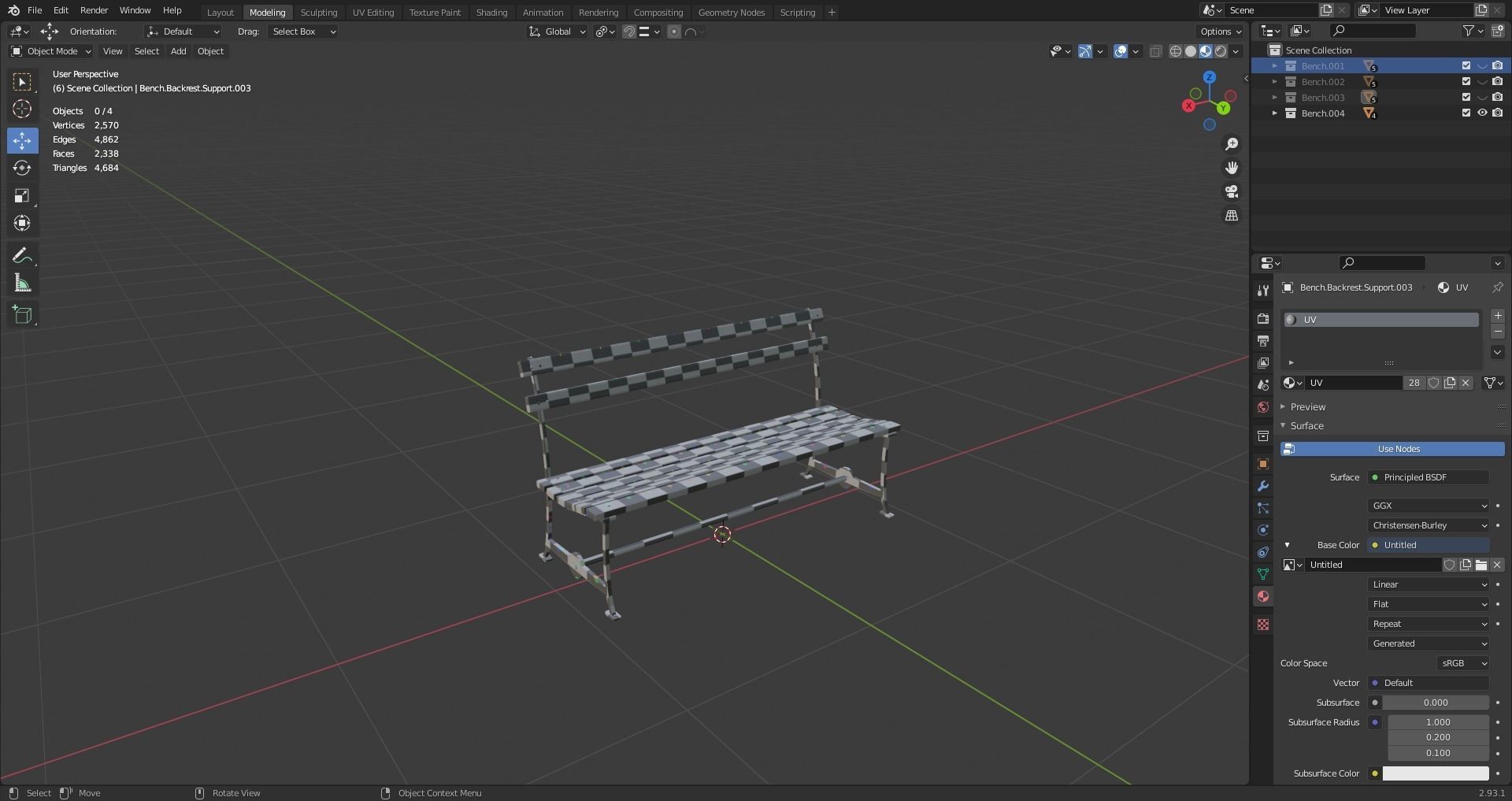Switch to the Object Properties tab
The height and width of the screenshot is (801, 1512).
pyautogui.click(x=1263, y=463)
